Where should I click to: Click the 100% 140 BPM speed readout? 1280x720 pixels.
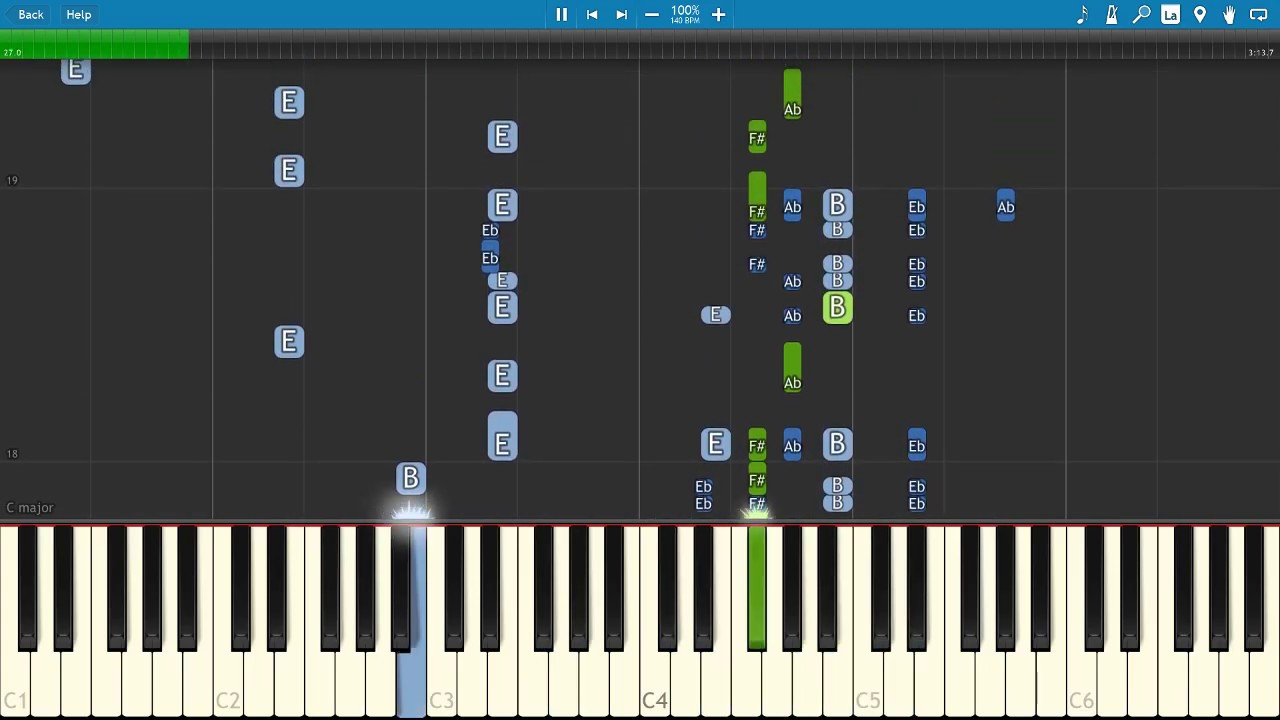click(685, 15)
